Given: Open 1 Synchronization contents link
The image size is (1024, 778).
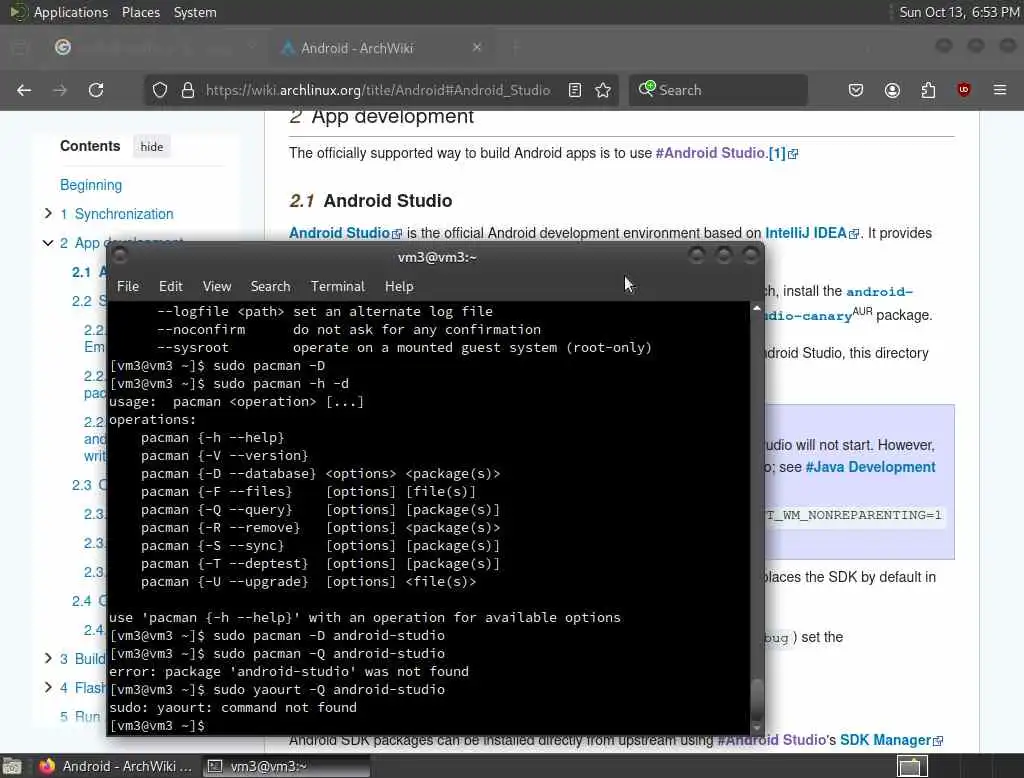Looking at the screenshot, I should pyautogui.click(x=117, y=214).
